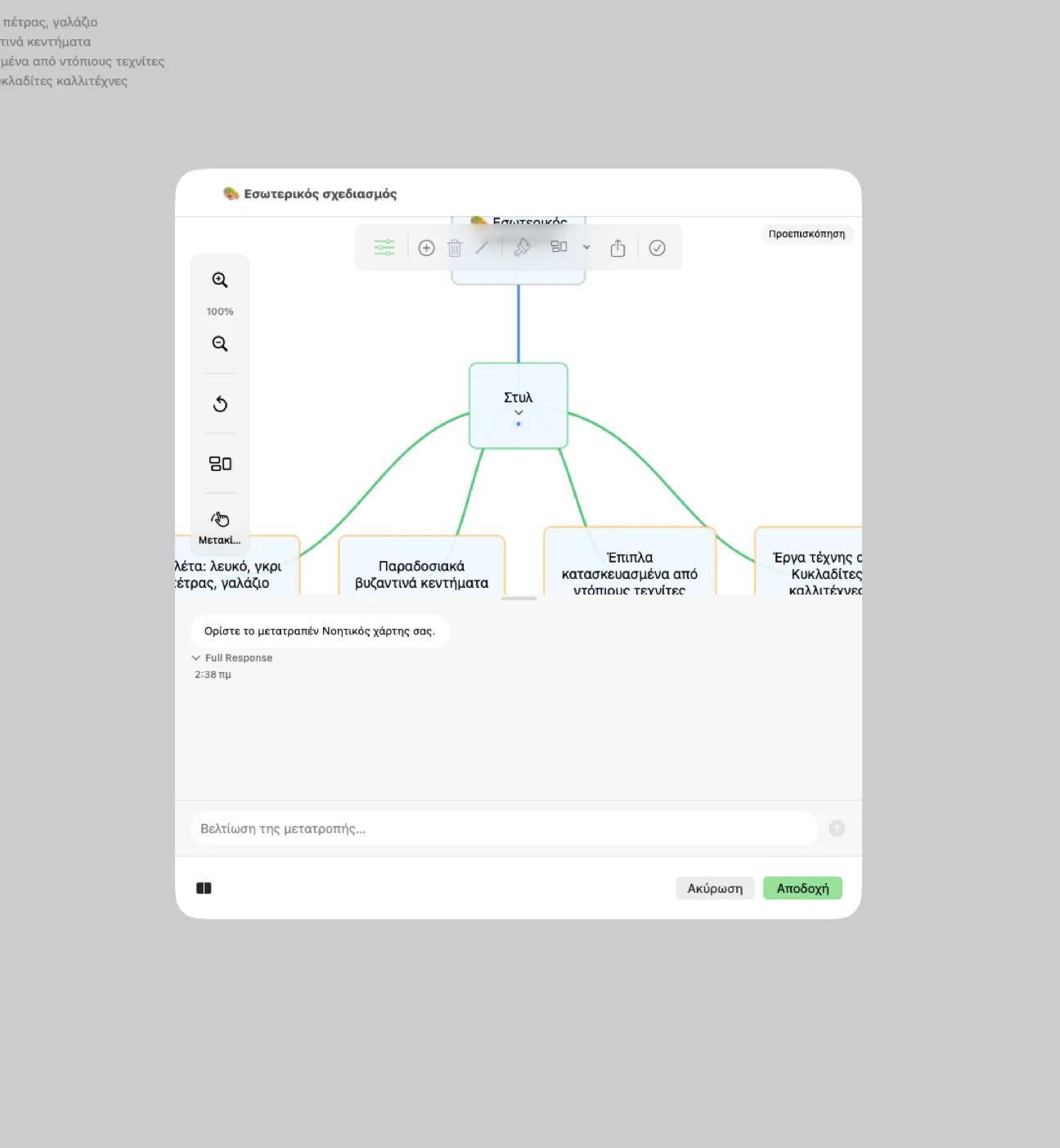This screenshot has height=1148, width=1060.
Task: Select the Παραδοσιακά βυζαντινά κεντήματα node
Action: click(x=422, y=565)
